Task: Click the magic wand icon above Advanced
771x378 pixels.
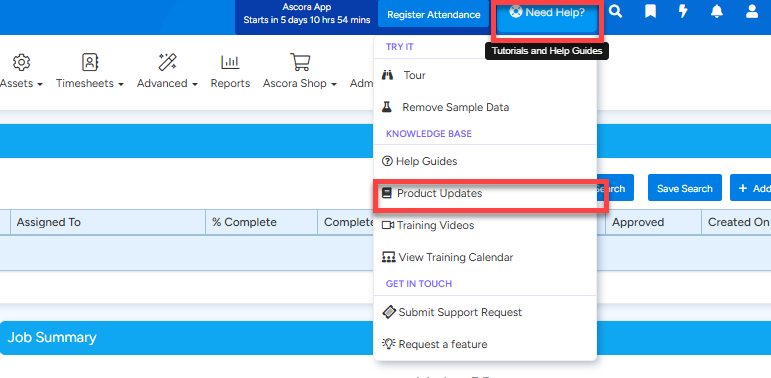Action: (x=167, y=62)
